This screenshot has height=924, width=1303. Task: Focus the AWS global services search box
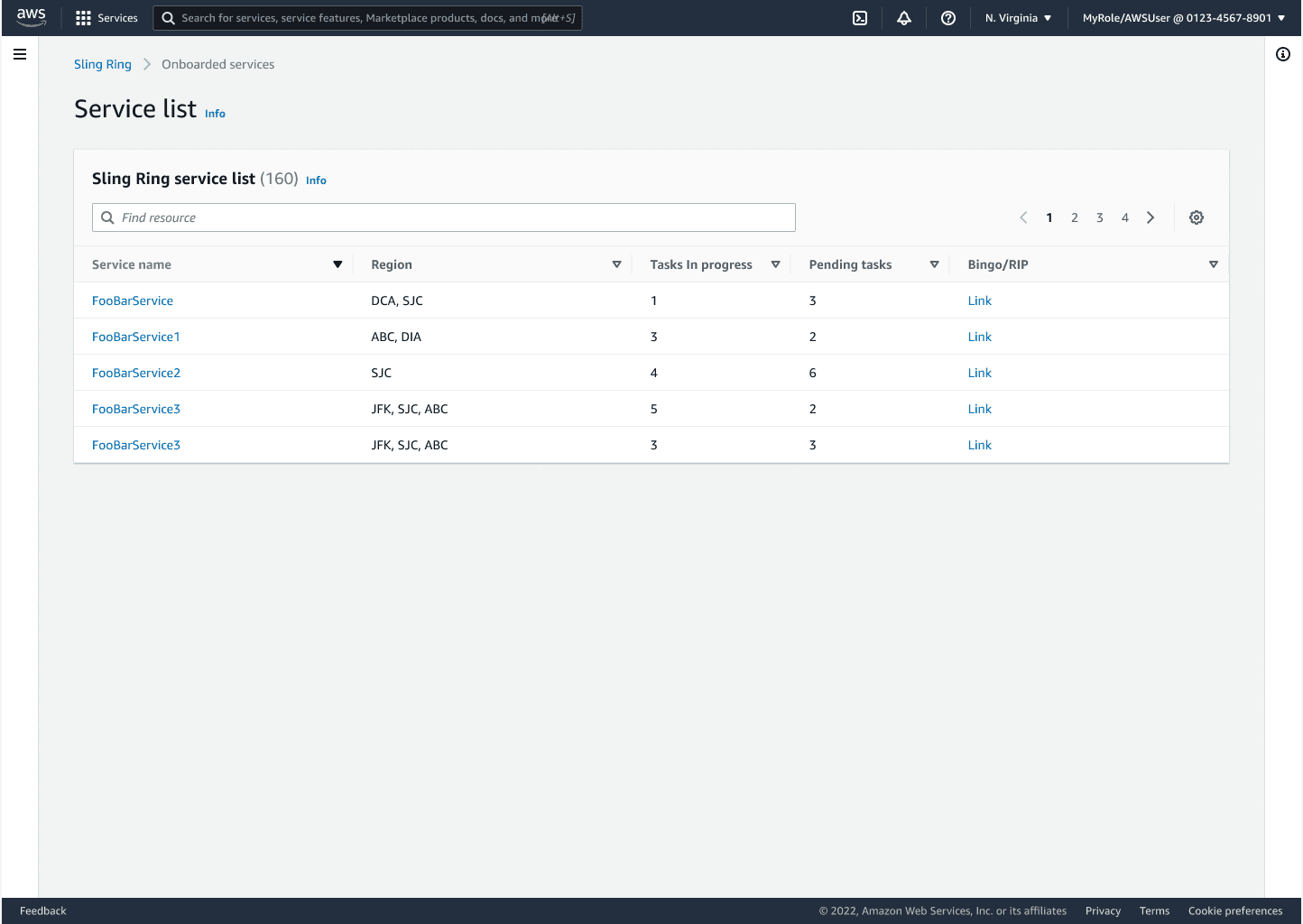coord(368,18)
